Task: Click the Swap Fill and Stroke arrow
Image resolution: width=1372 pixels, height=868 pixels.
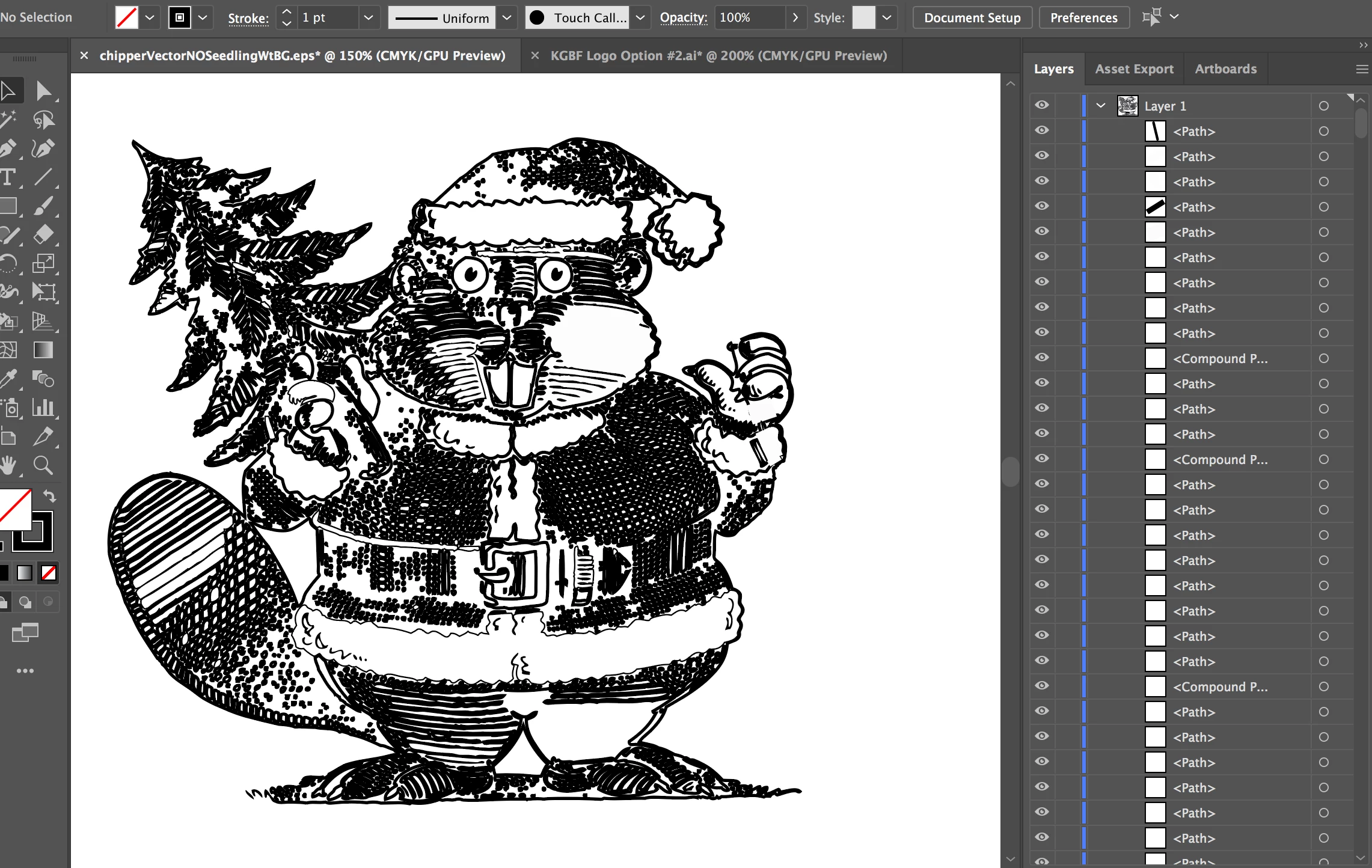Action: (50, 496)
